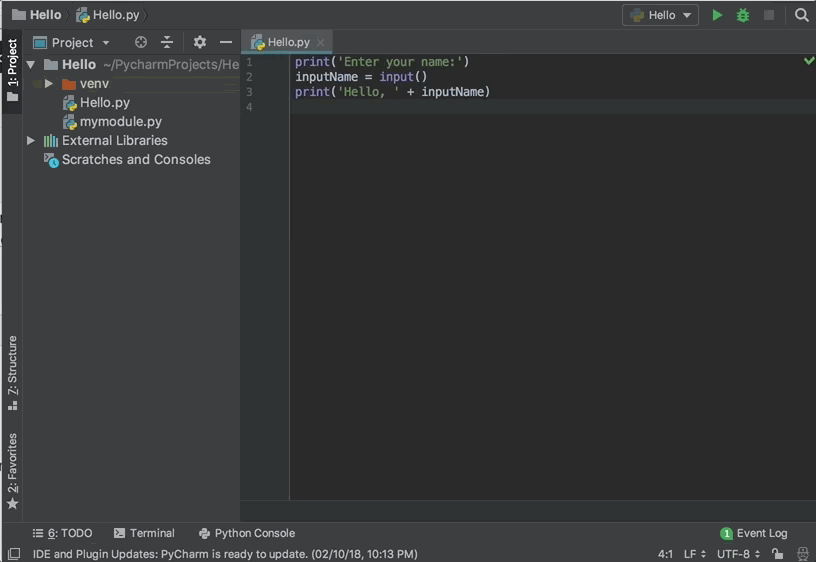
Task: Toggle tool window bars icon at bottom-left
Action: [14, 554]
